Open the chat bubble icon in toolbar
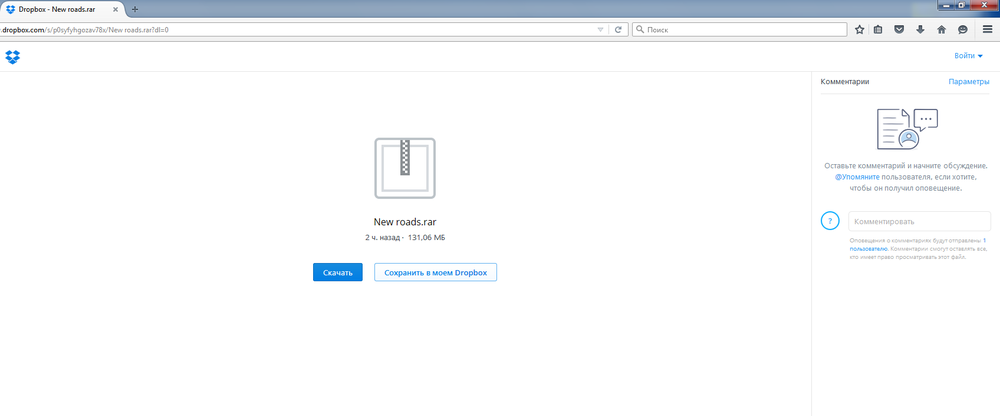 click(x=962, y=29)
